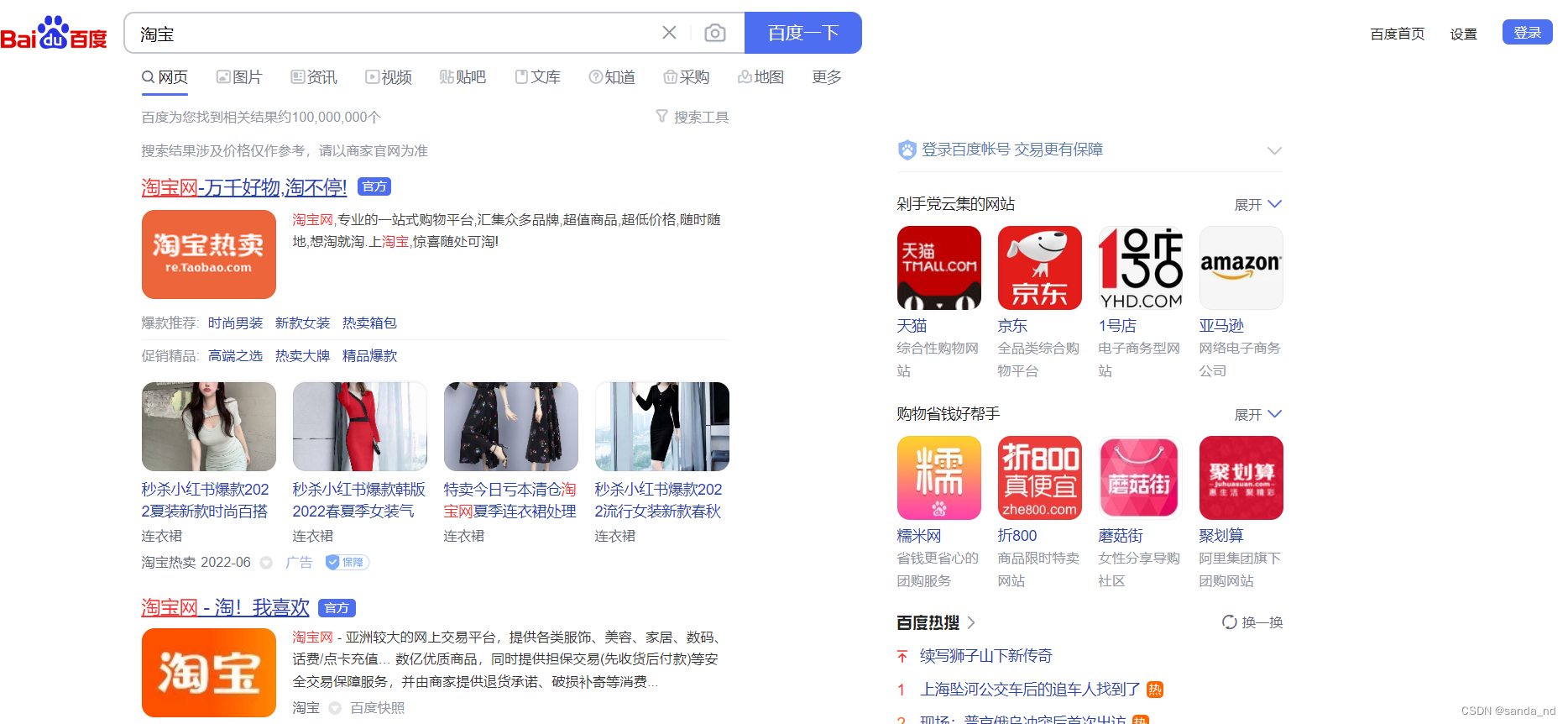
Task: Open the 聚划算 text link
Action: point(1221,536)
